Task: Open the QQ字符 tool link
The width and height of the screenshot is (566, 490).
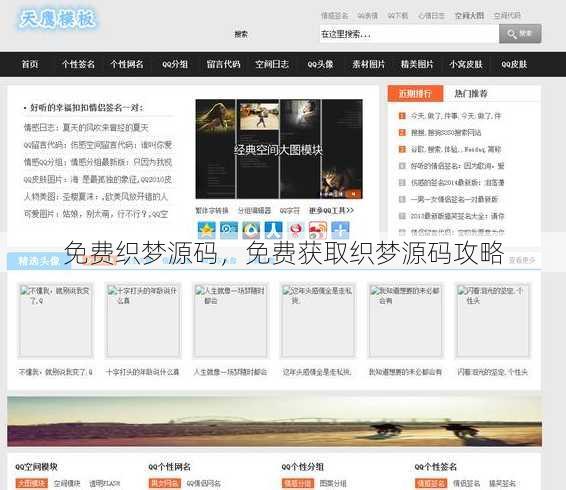Action: point(289,211)
